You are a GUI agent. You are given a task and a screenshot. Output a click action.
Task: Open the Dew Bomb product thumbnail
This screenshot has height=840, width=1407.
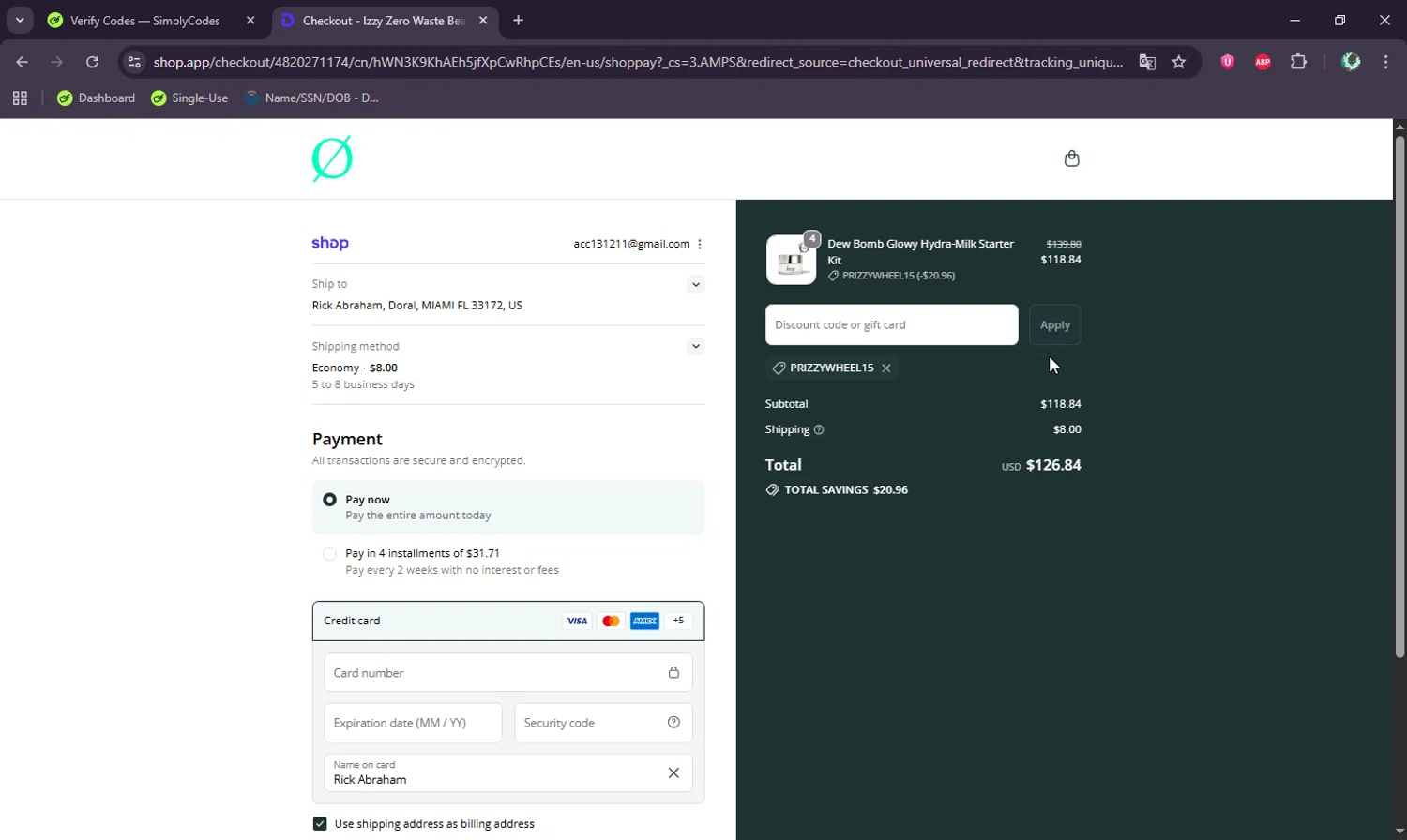point(791,260)
